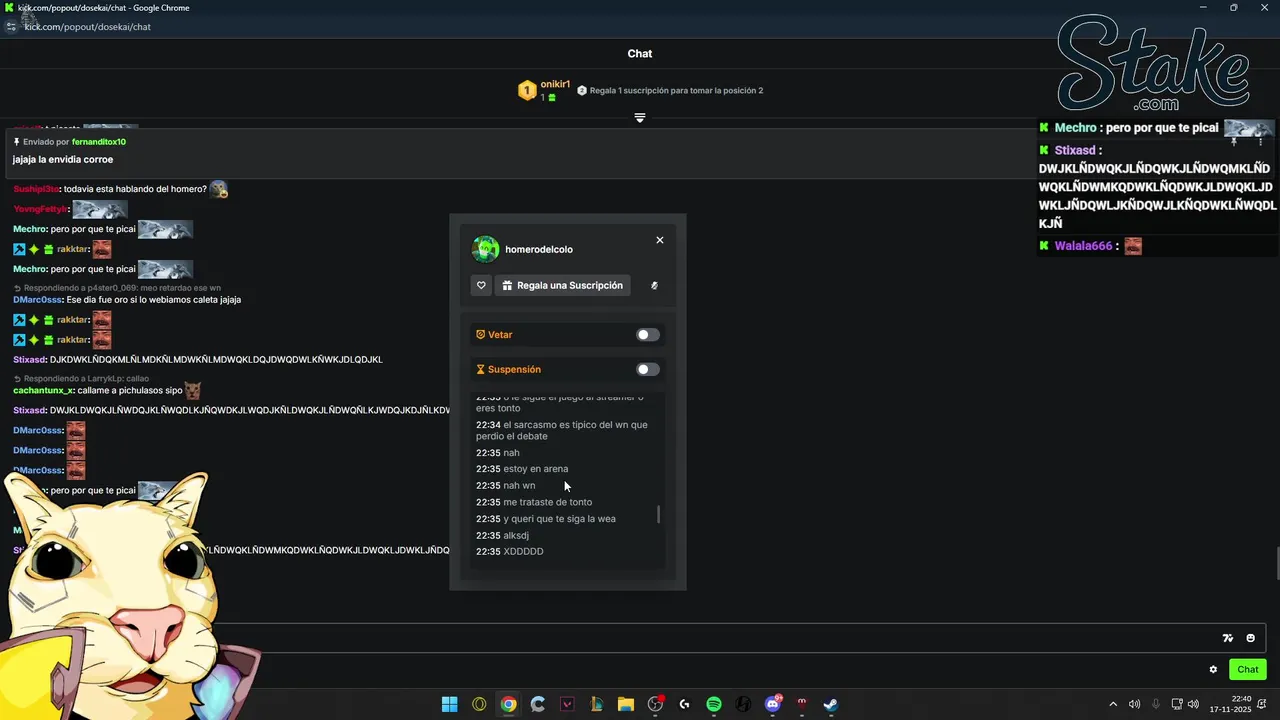Click the heart follow icon on homerodelcolo card
The width and height of the screenshot is (1280, 720).
pos(481,286)
